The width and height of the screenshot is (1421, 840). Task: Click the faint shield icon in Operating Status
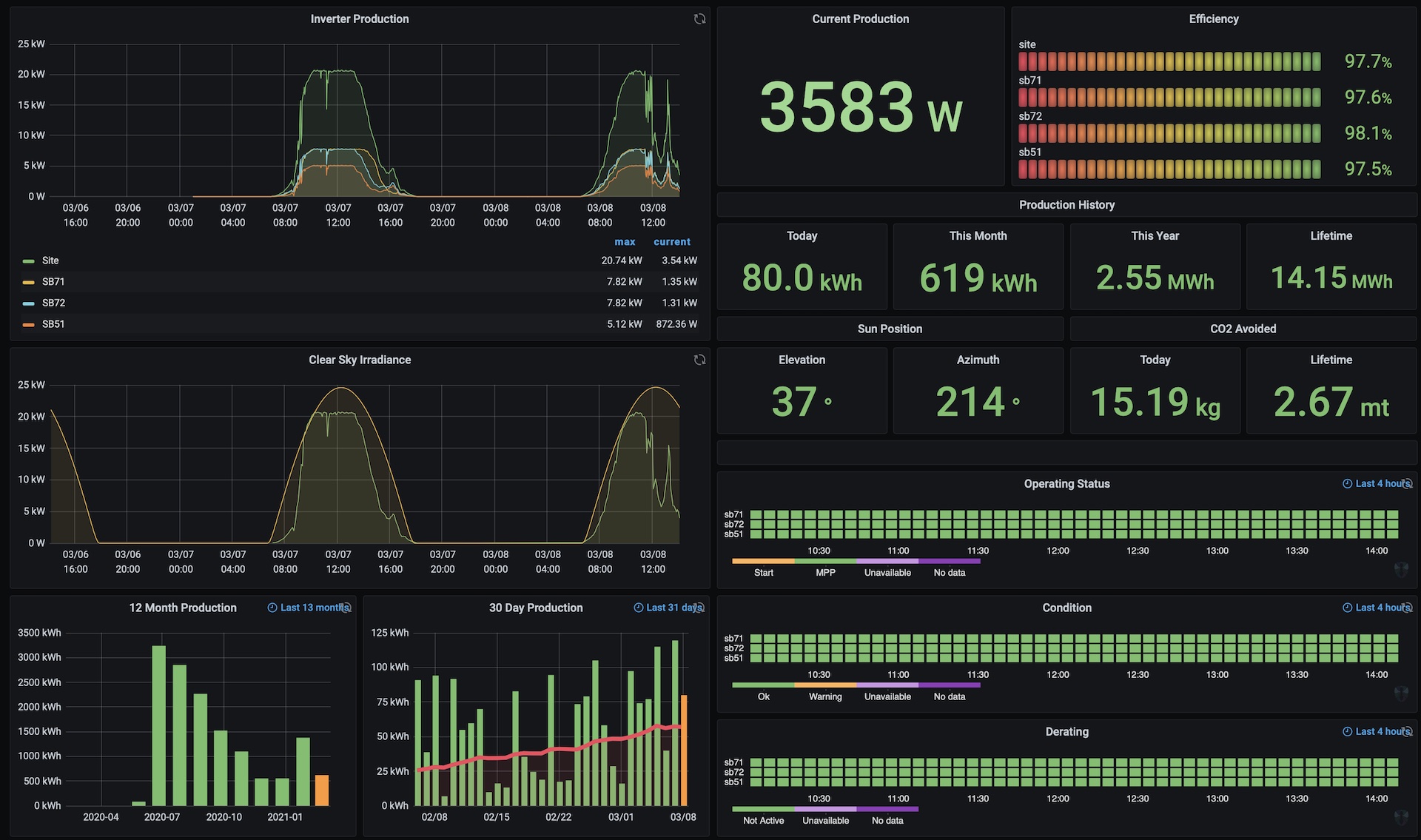(x=1401, y=570)
